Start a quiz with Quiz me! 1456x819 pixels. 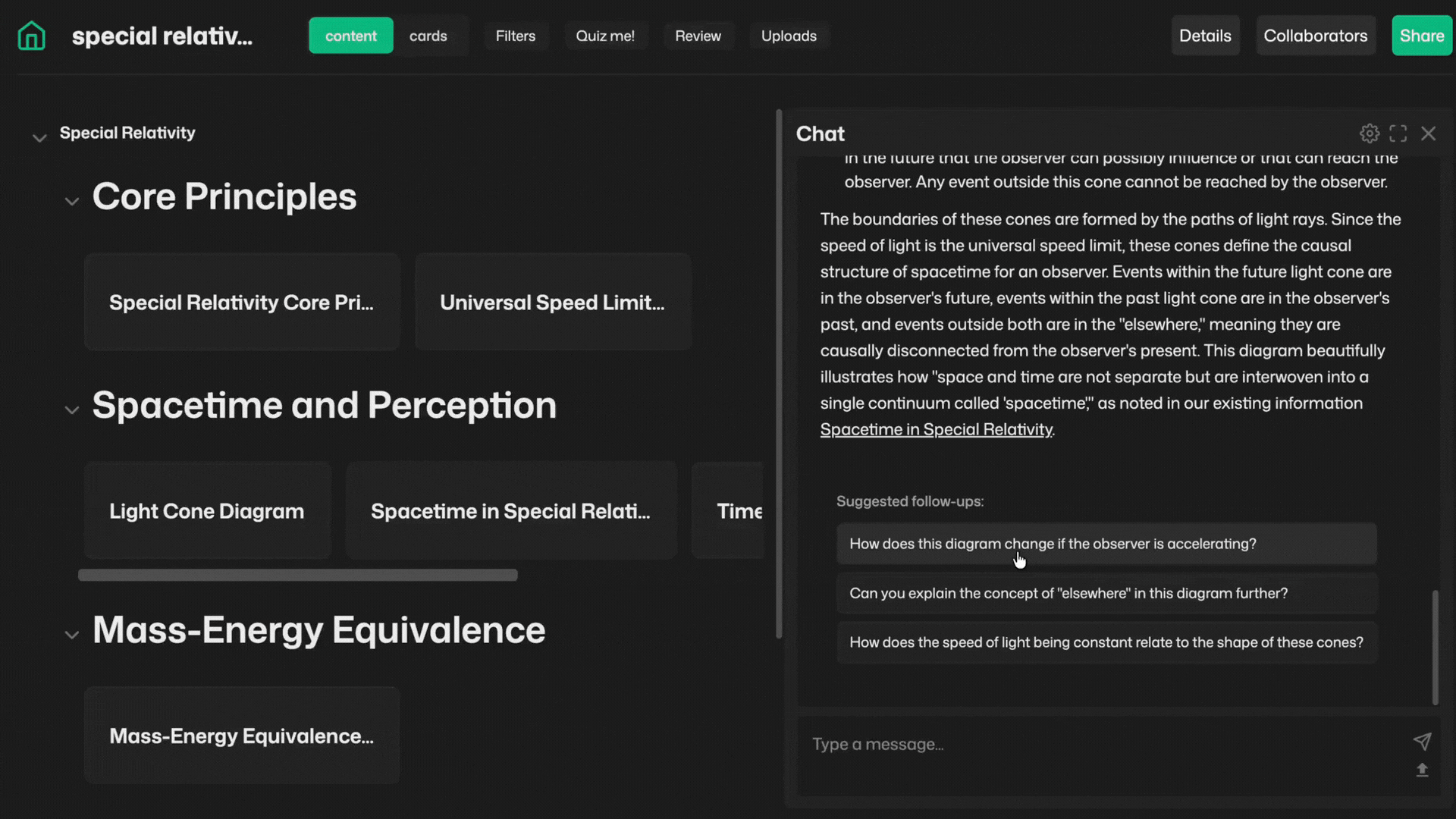tap(605, 36)
